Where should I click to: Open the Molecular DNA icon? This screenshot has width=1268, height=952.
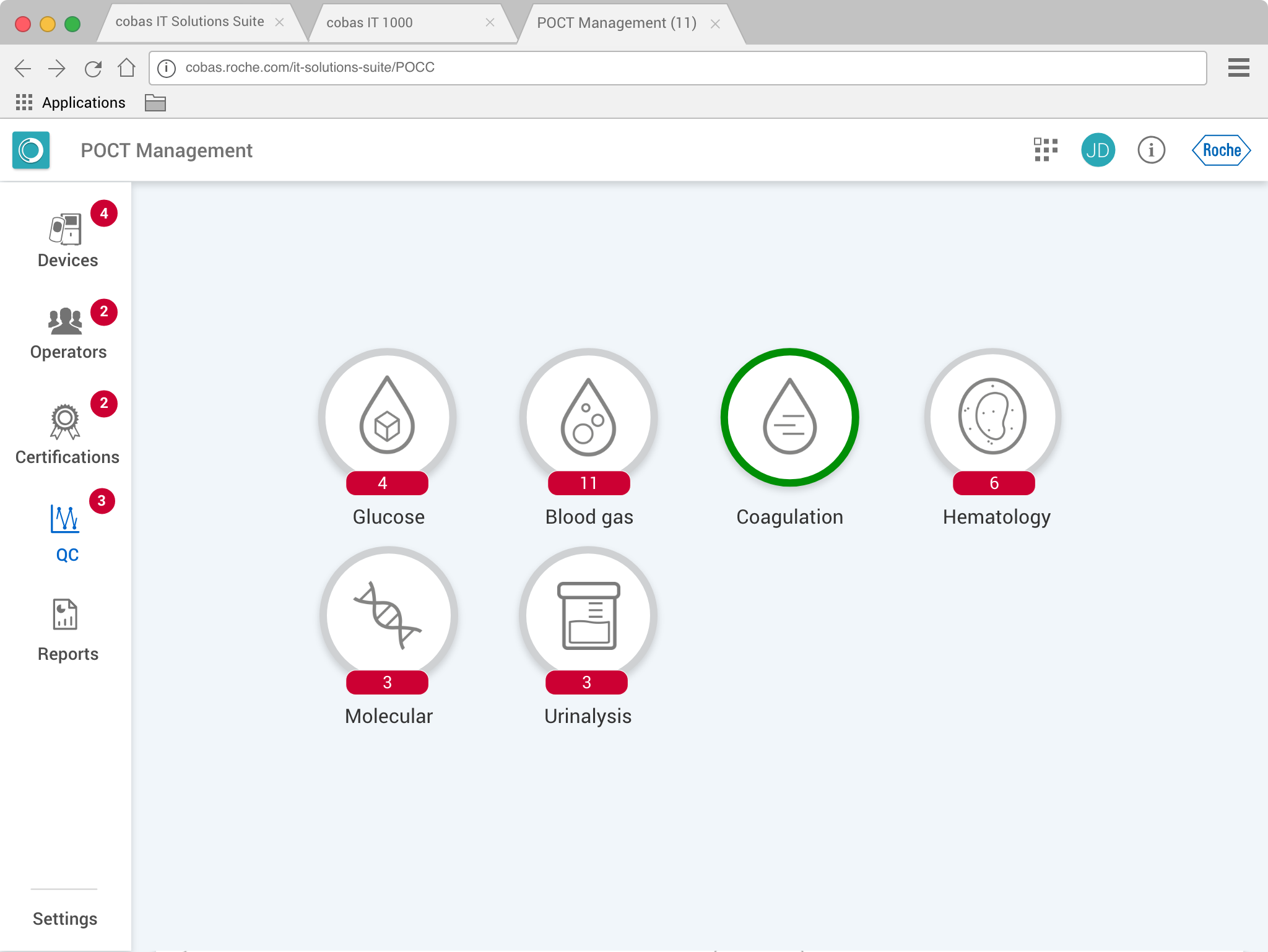coord(388,615)
